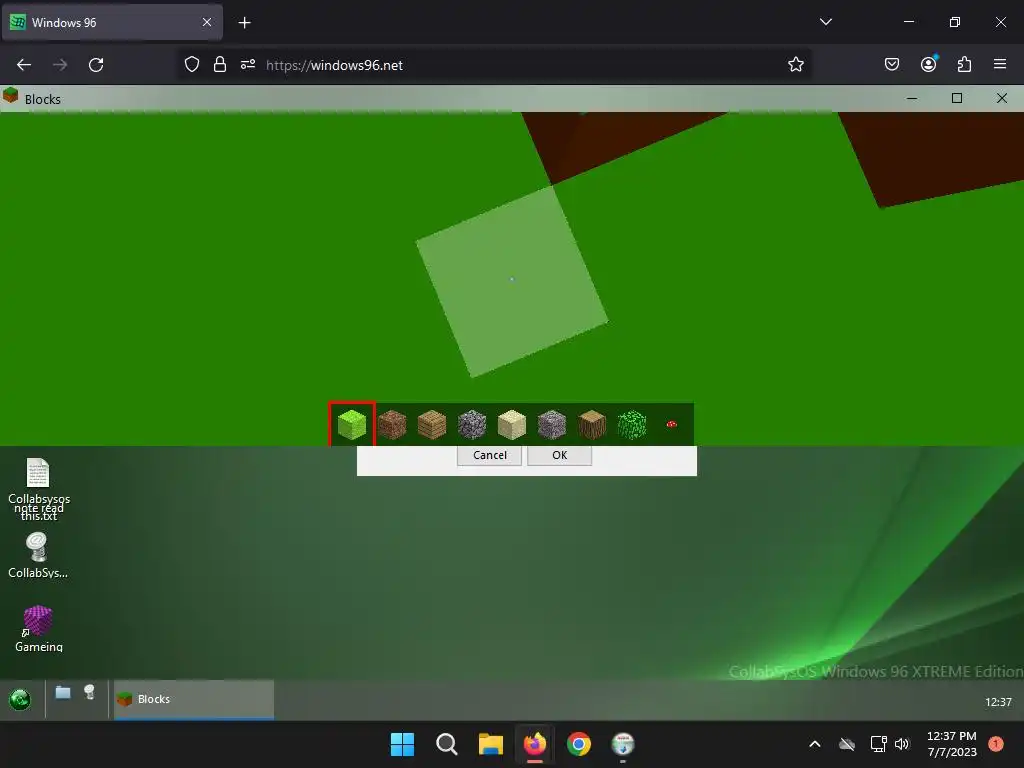1024x768 pixels.
Task: Open site permissions icon in address bar
Action: tap(248, 65)
